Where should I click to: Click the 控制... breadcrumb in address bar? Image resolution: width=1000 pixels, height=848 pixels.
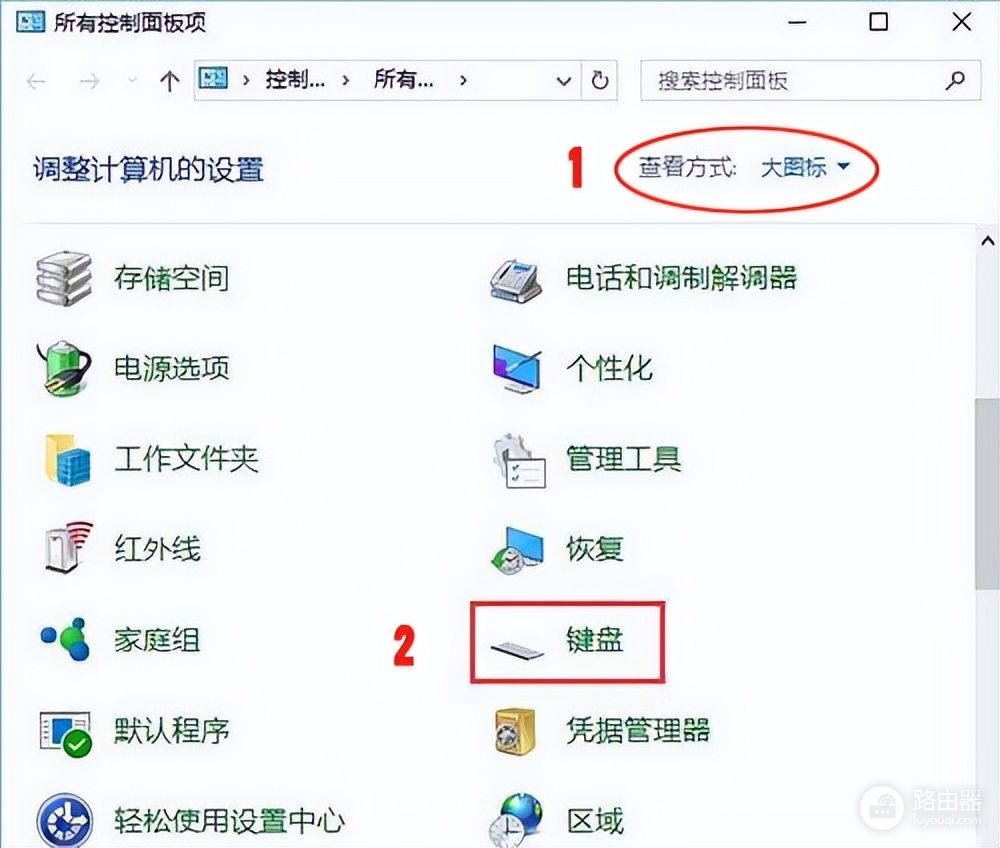coord(295,80)
